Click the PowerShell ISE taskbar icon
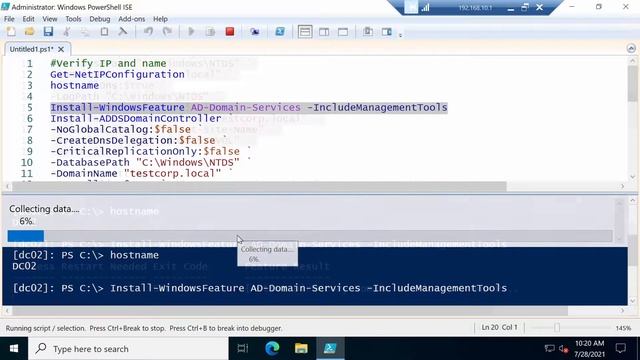Viewport: 640px width, 360px height. coord(330,349)
